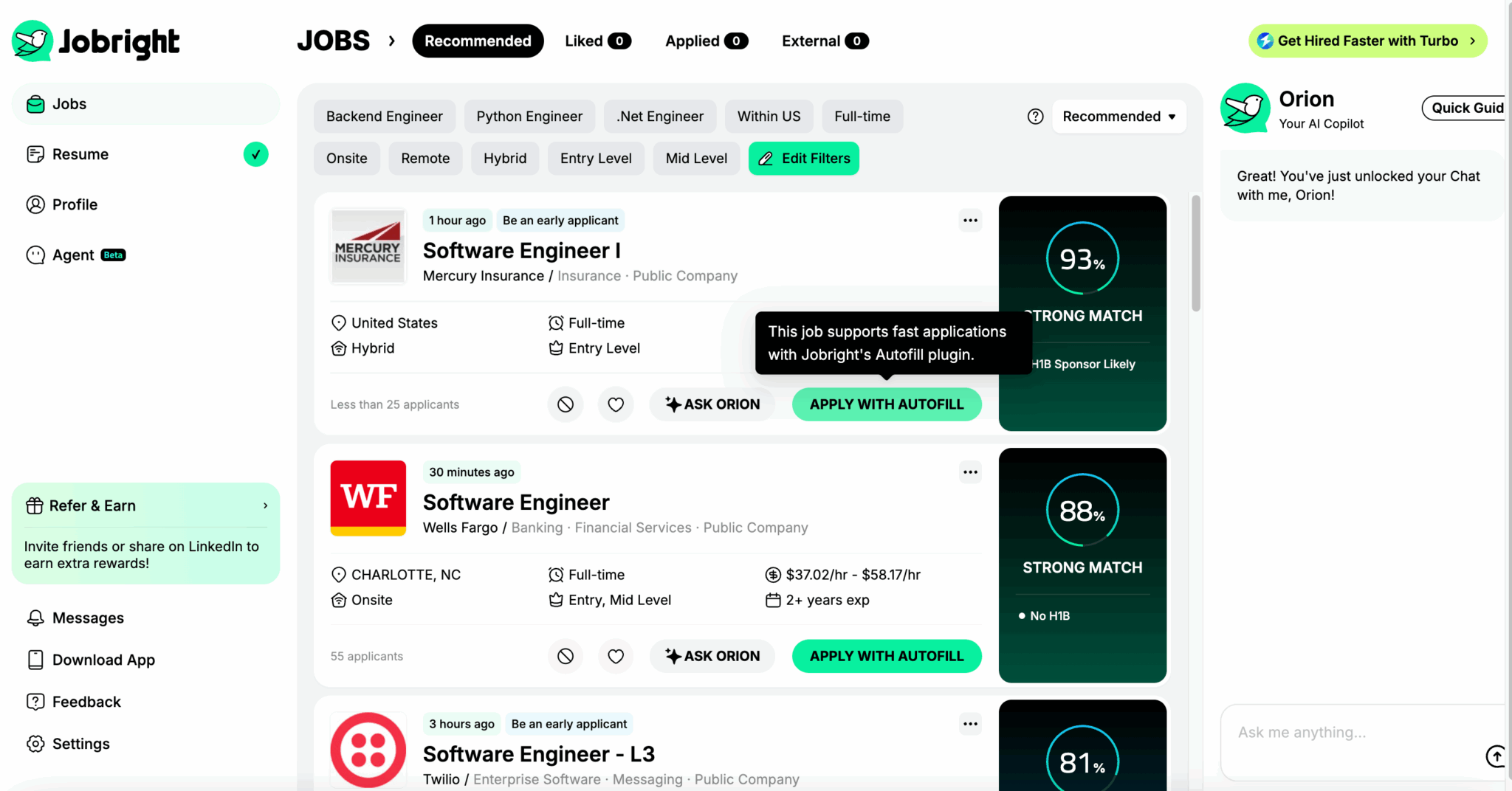Viewport: 1512px width, 791px height.
Task: Select Resume in the sidebar
Action: click(x=81, y=154)
